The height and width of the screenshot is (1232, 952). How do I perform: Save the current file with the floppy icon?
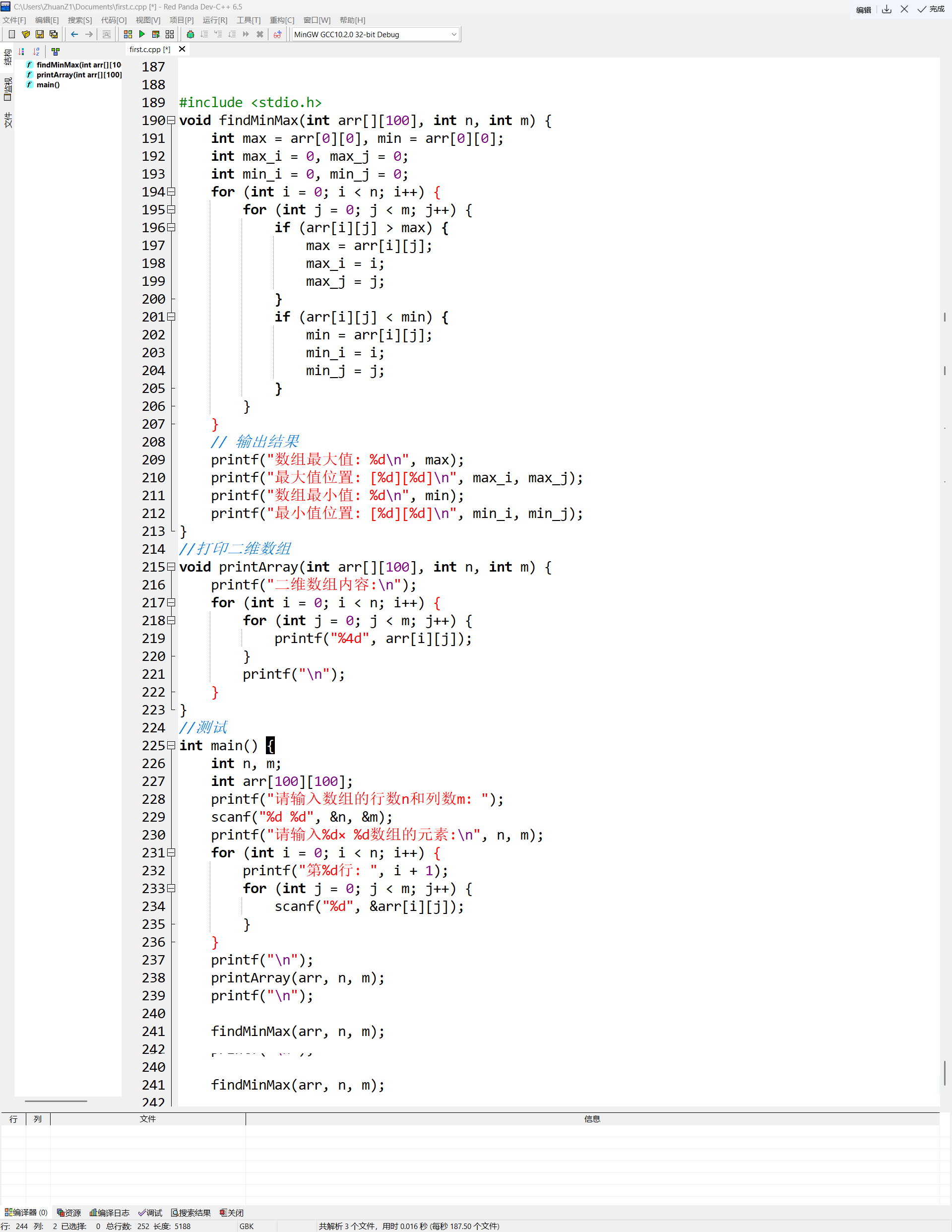[x=40, y=34]
